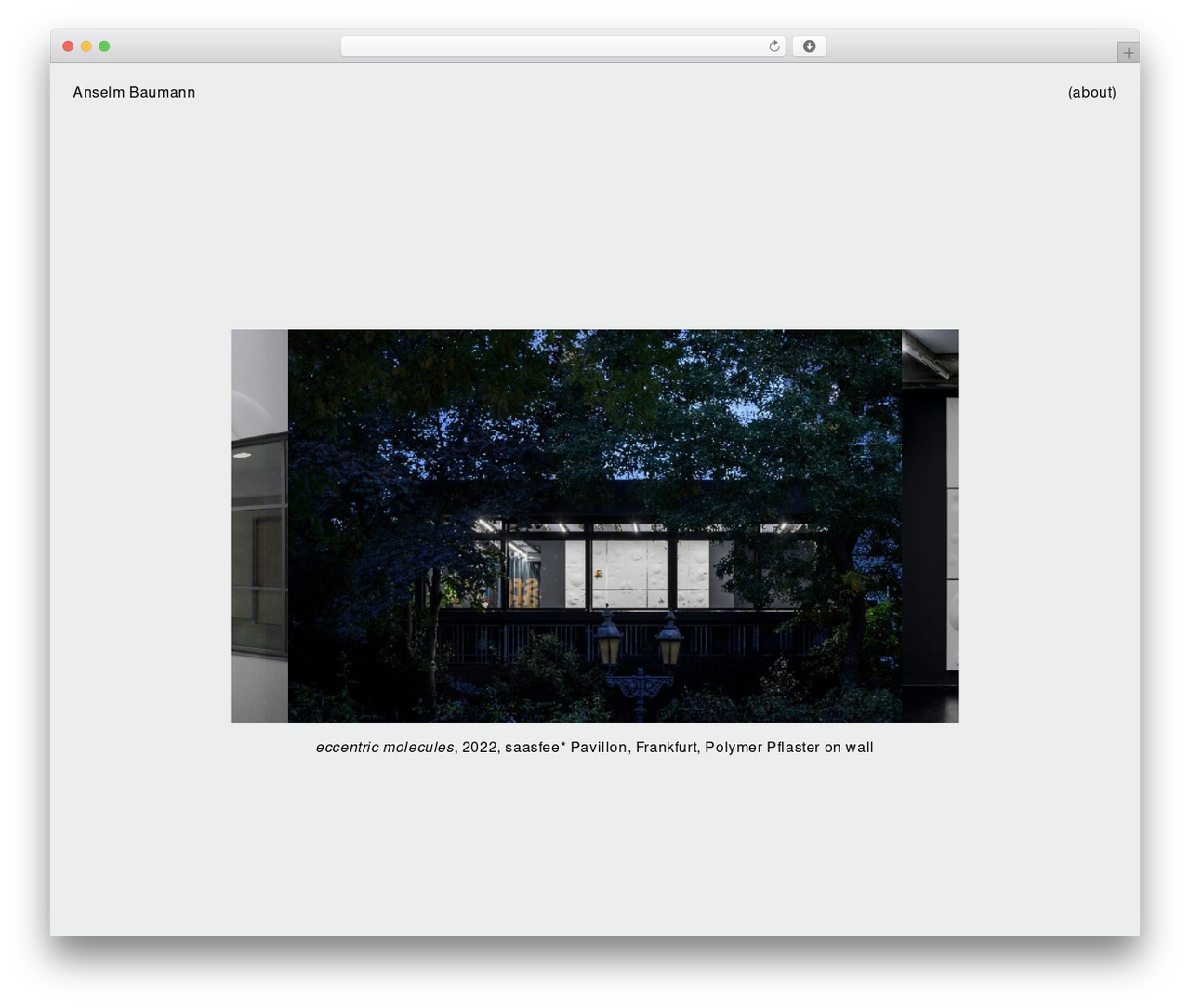Open a new tab with plus button
This screenshot has height=1008, width=1190.
[1128, 52]
